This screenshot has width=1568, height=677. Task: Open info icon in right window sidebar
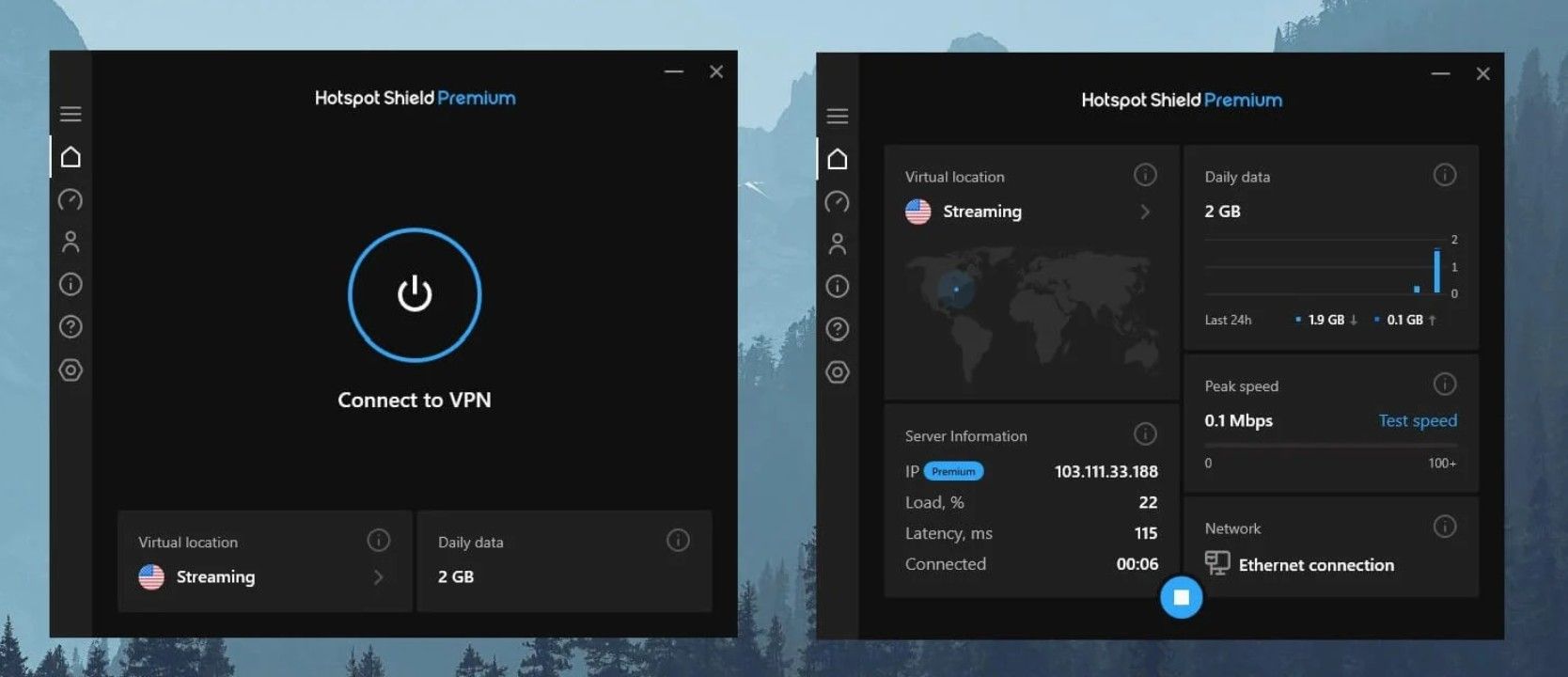pos(837,286)
